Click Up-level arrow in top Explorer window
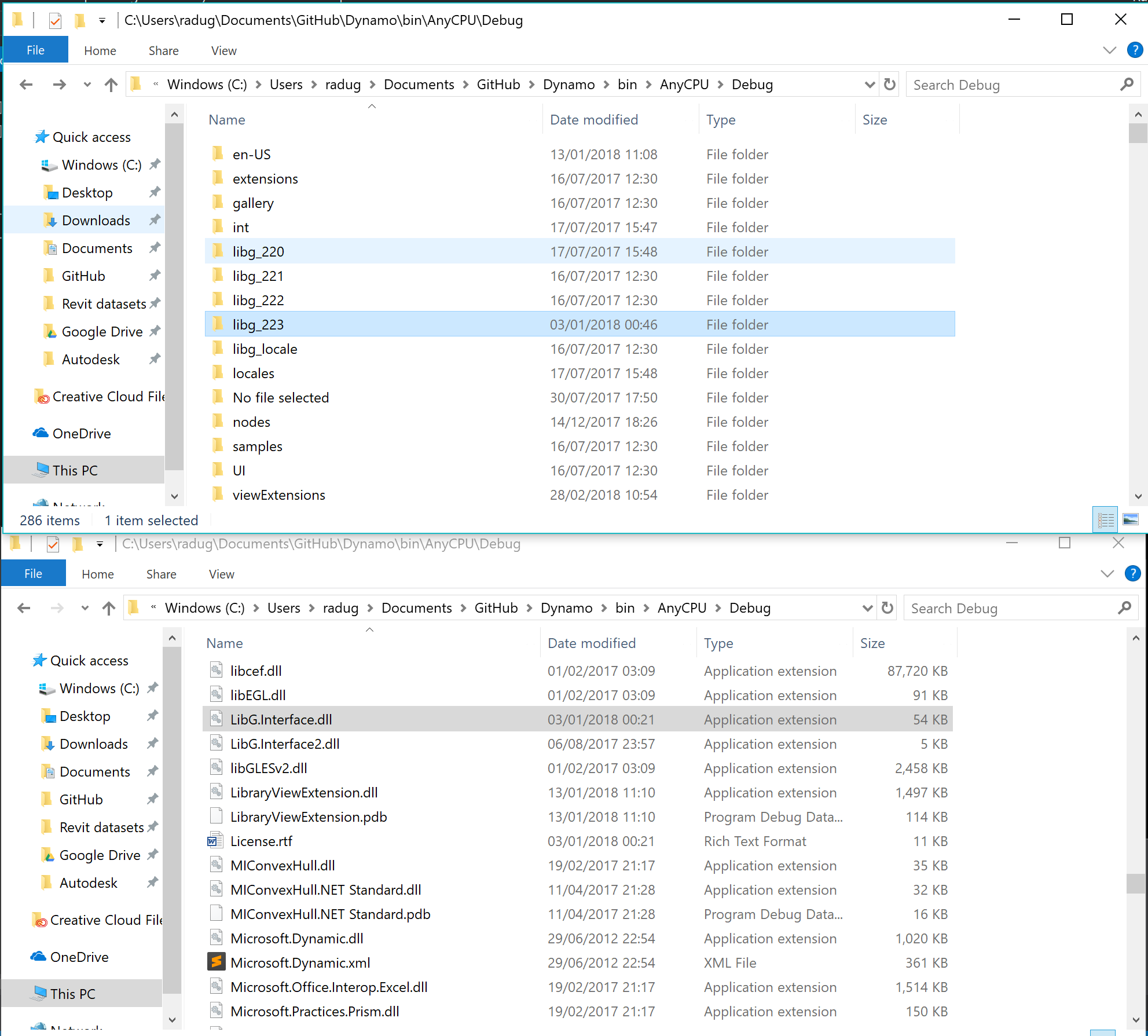Viewport: 1148px width, 1036px height. (x=111, y=85)
